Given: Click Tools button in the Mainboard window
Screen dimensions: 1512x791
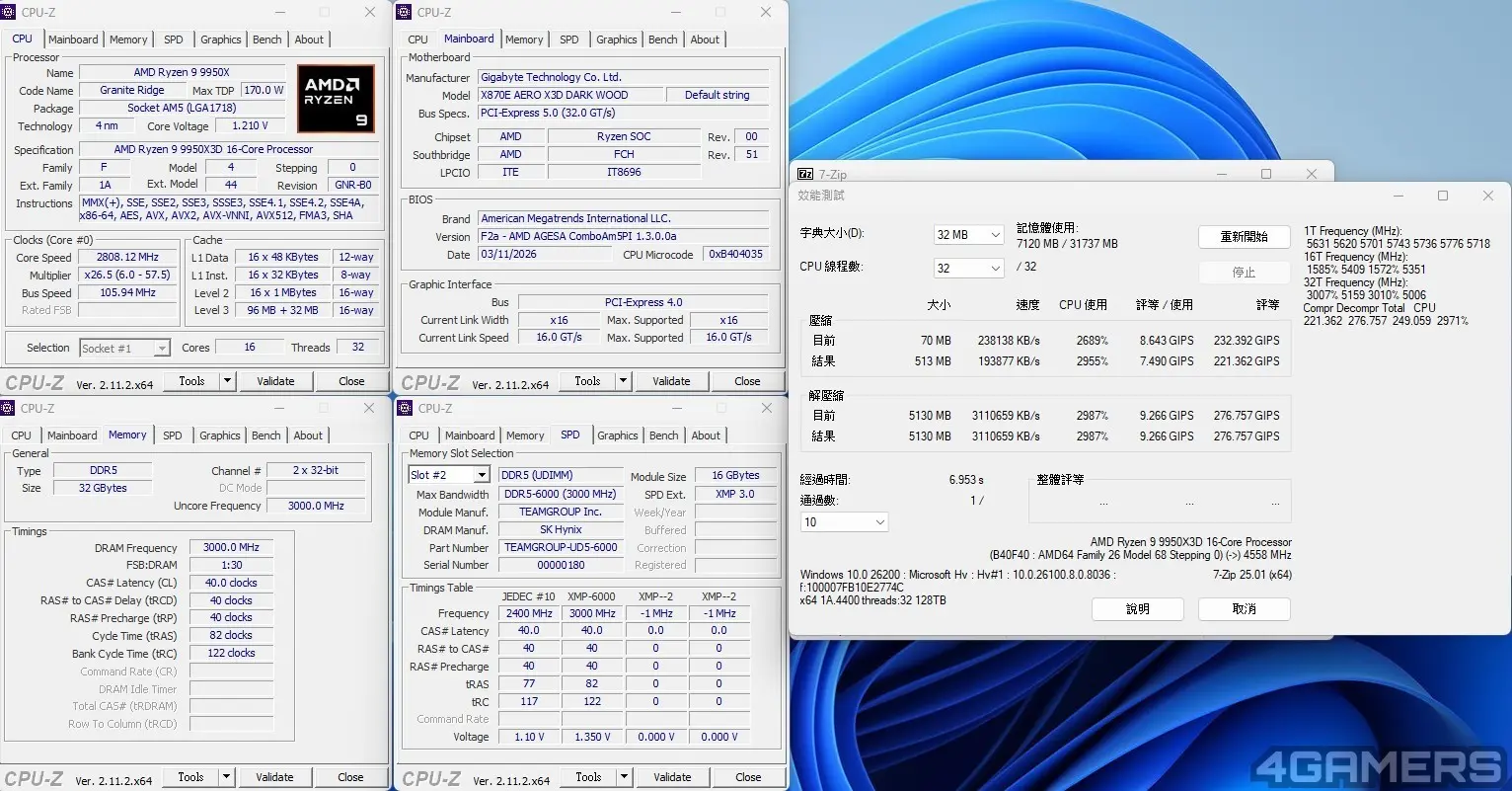Looking at the screenshot, I should point(587,381).
